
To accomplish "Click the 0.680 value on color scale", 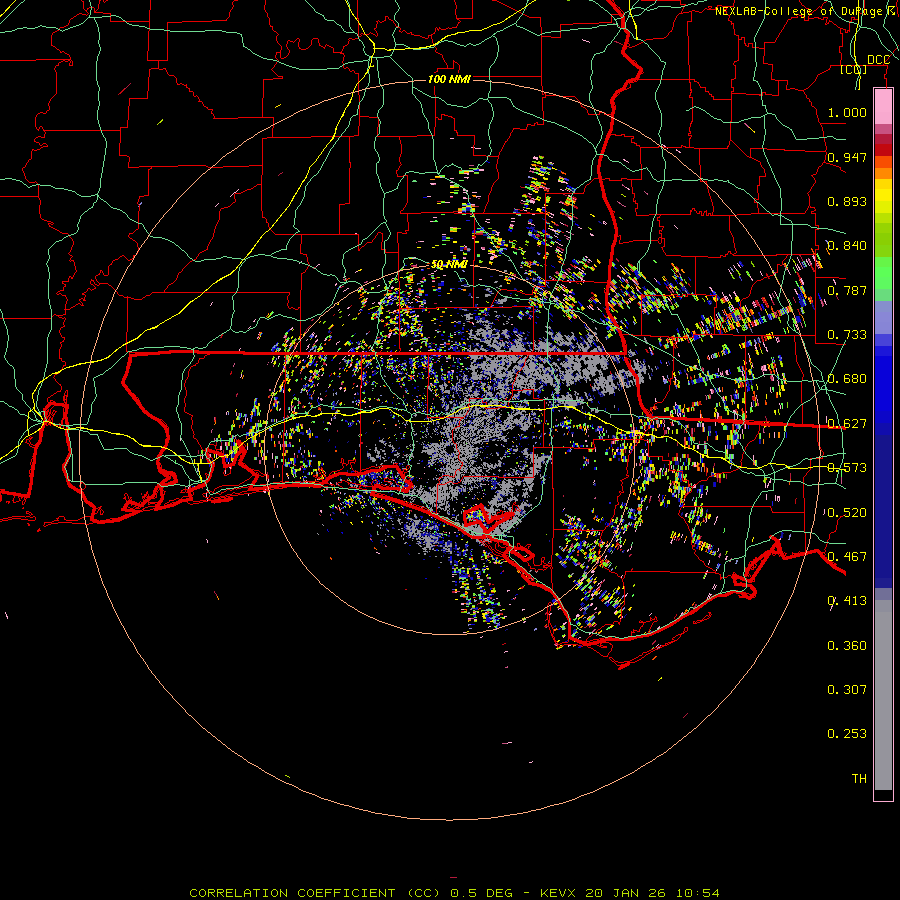I will click(x=847, y=379).
